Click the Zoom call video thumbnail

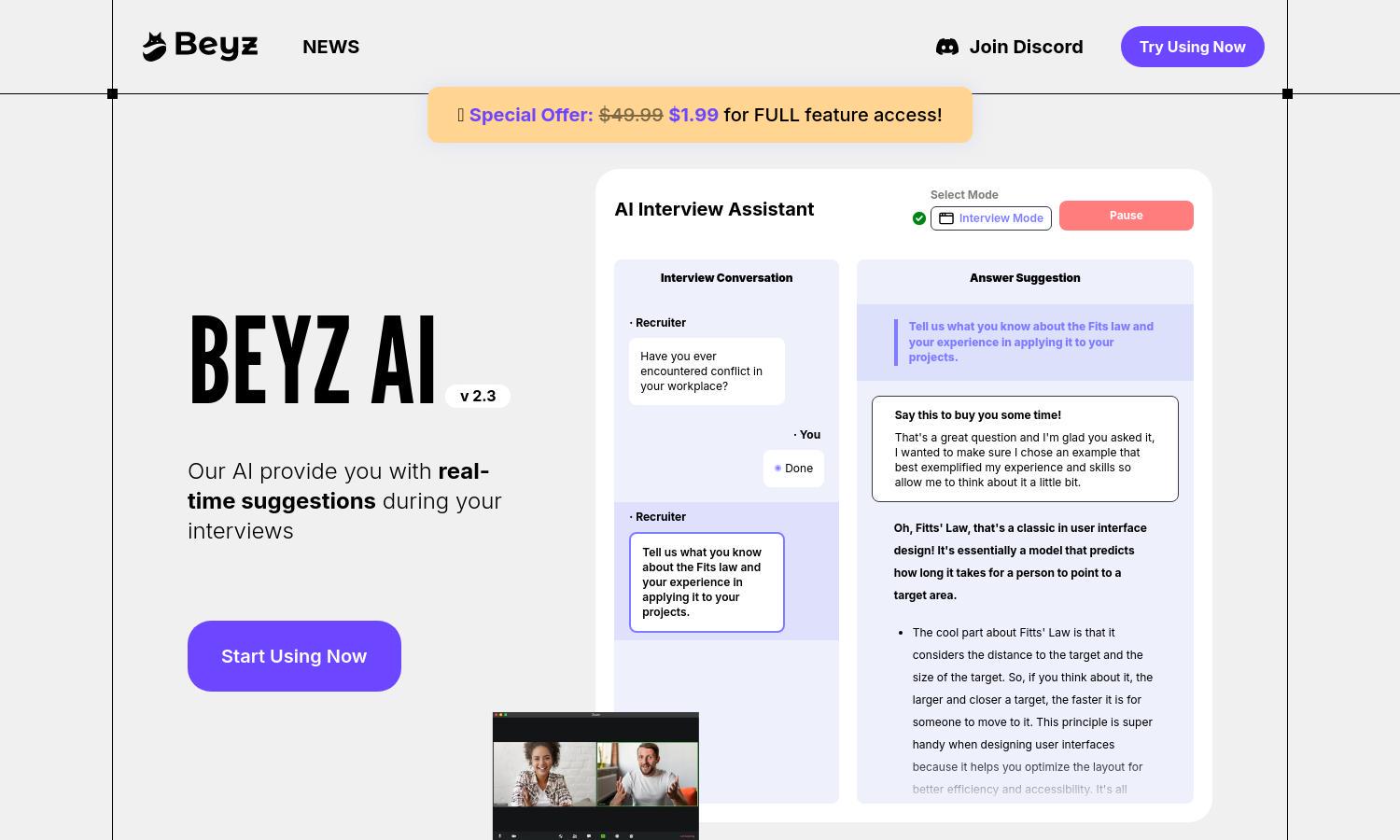click(x=595, y=776)
